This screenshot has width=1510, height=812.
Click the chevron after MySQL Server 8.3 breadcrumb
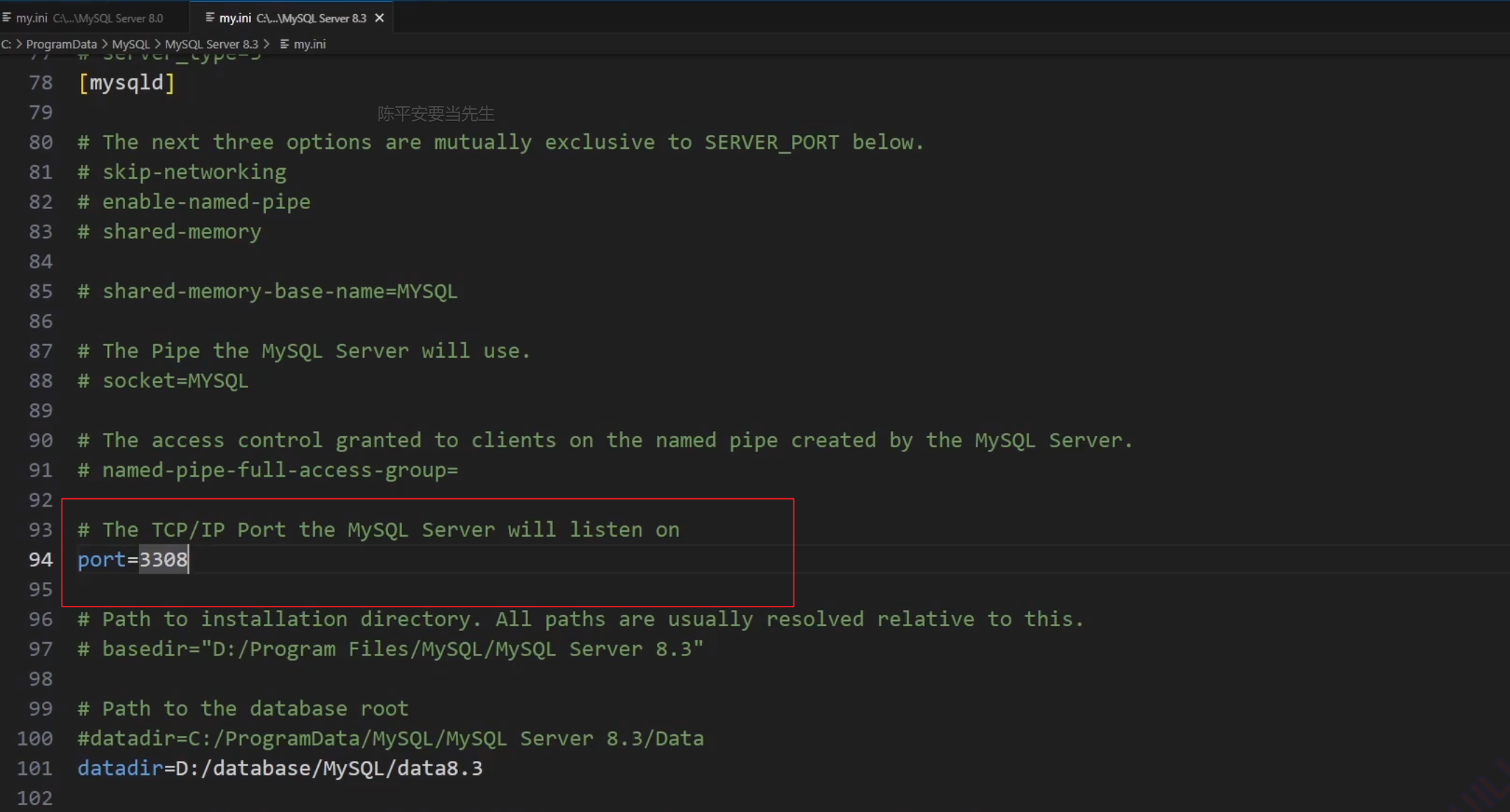click(266, 44)
